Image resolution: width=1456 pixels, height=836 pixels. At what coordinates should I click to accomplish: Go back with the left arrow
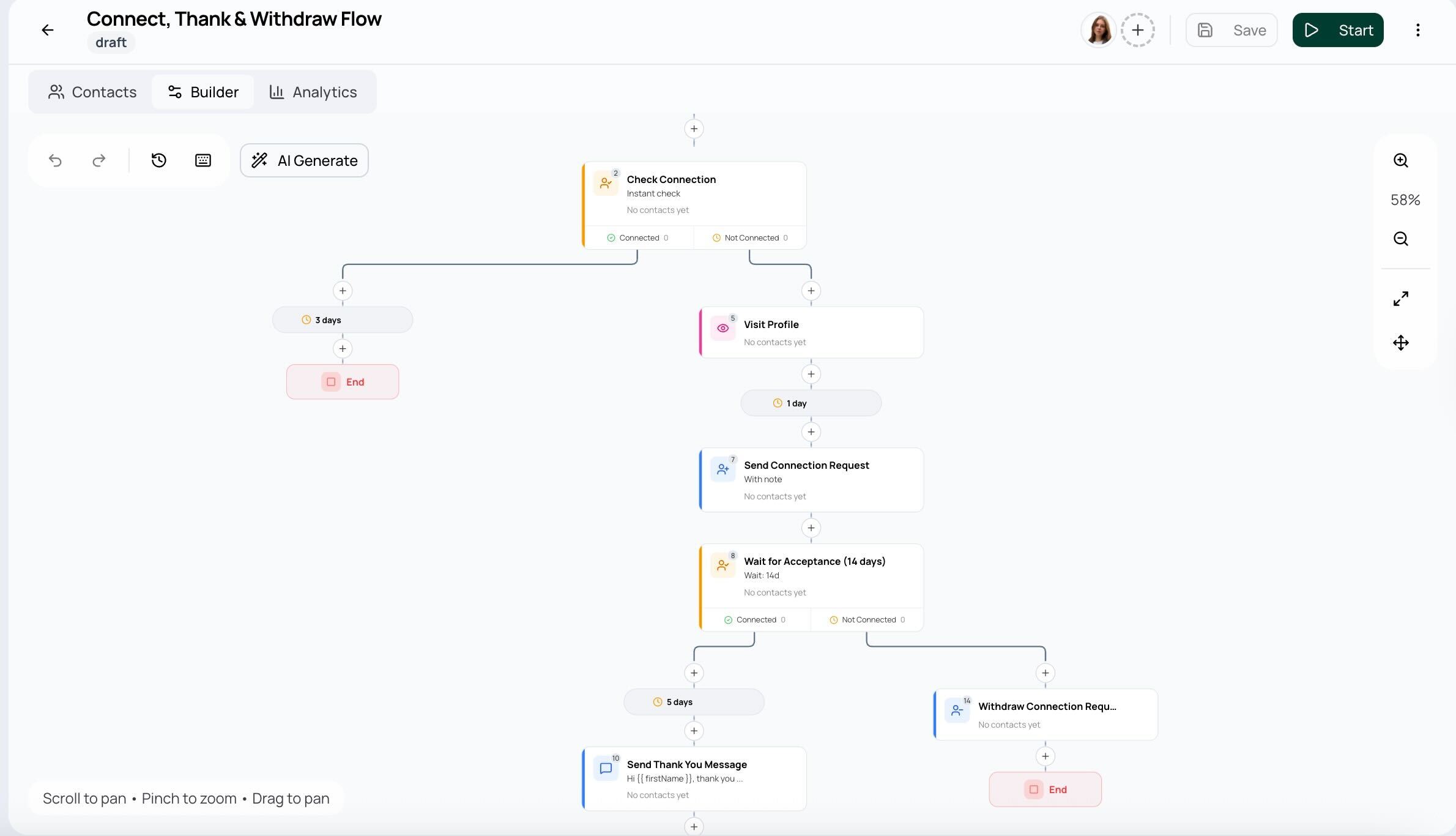pos(48,30)
